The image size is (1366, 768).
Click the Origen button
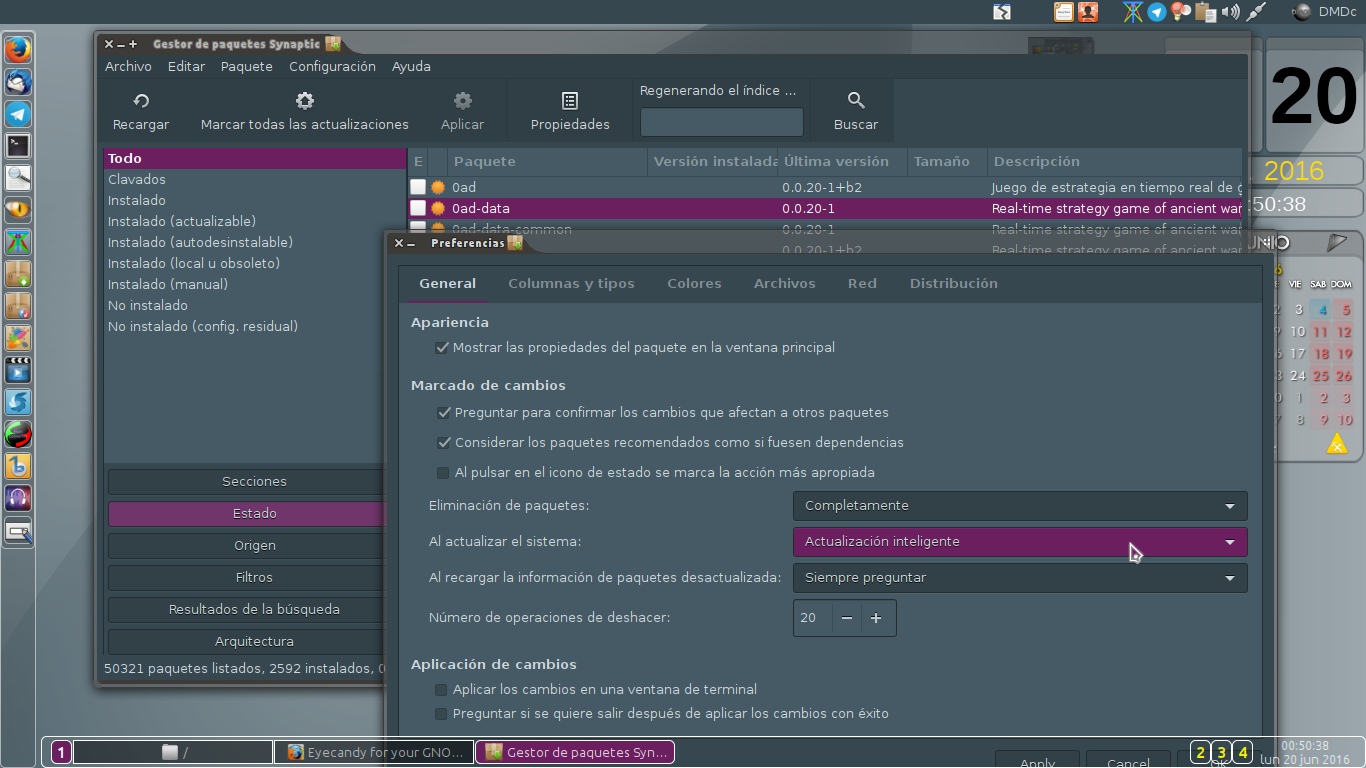click(254, 546)
